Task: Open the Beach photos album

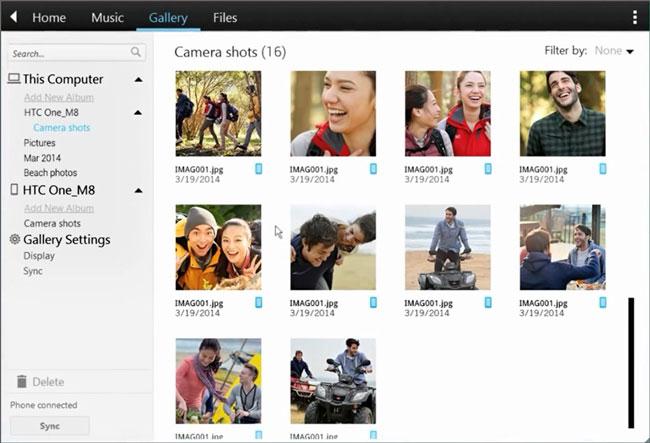Action: [x=50, y=172]
